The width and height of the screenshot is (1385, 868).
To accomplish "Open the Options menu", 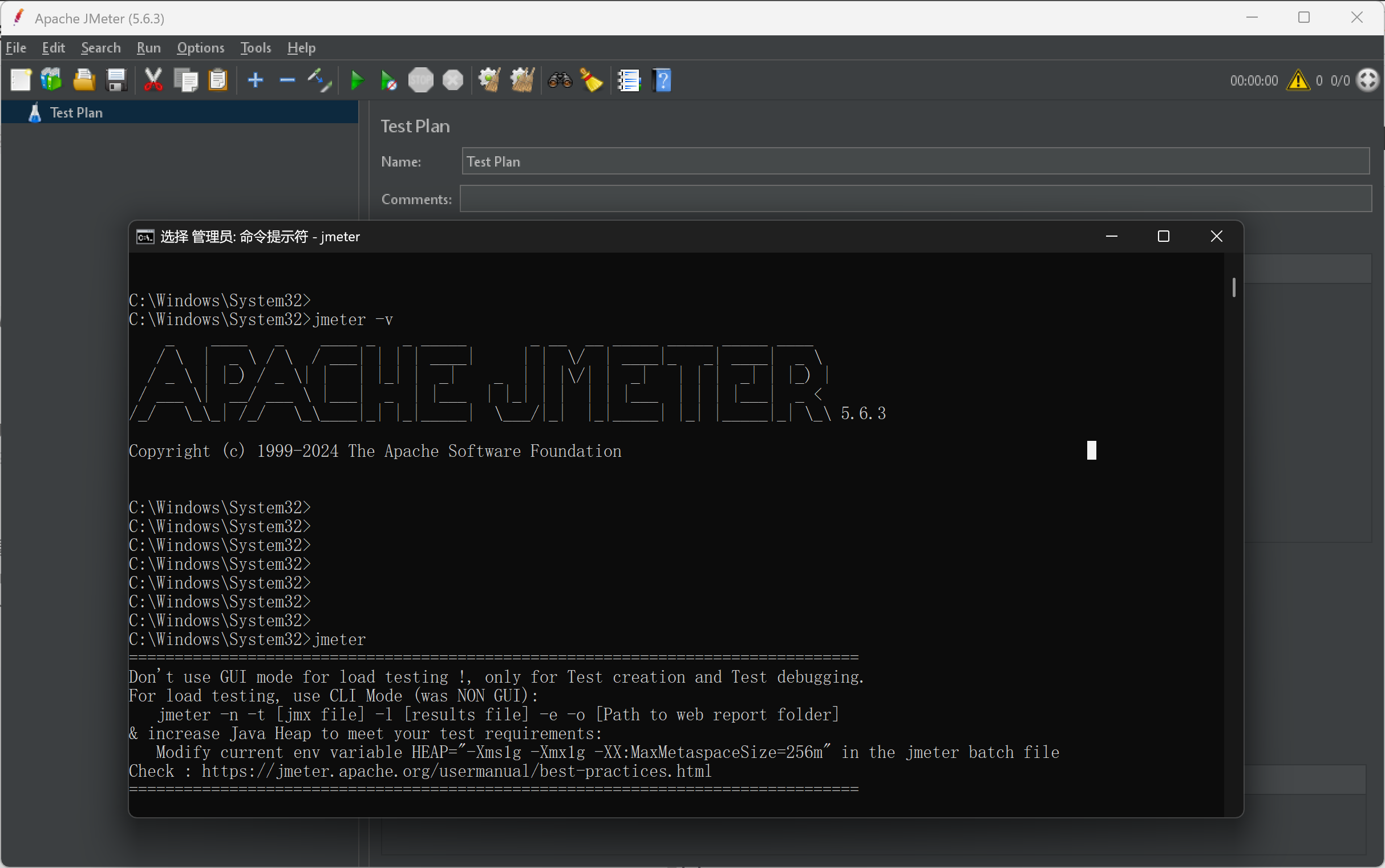I will [x=200, y=48].
